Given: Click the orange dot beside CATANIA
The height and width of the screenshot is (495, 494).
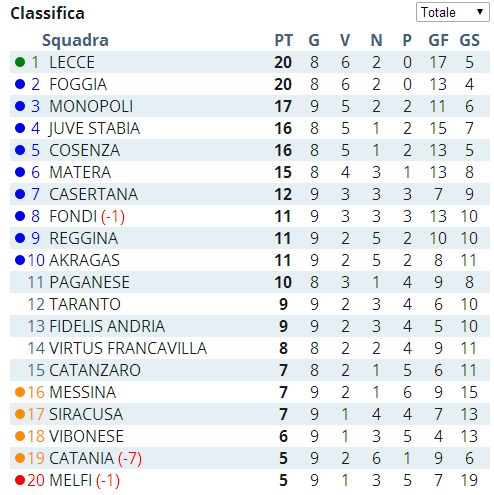Looking at the screenshot, I should pos(20,458).
